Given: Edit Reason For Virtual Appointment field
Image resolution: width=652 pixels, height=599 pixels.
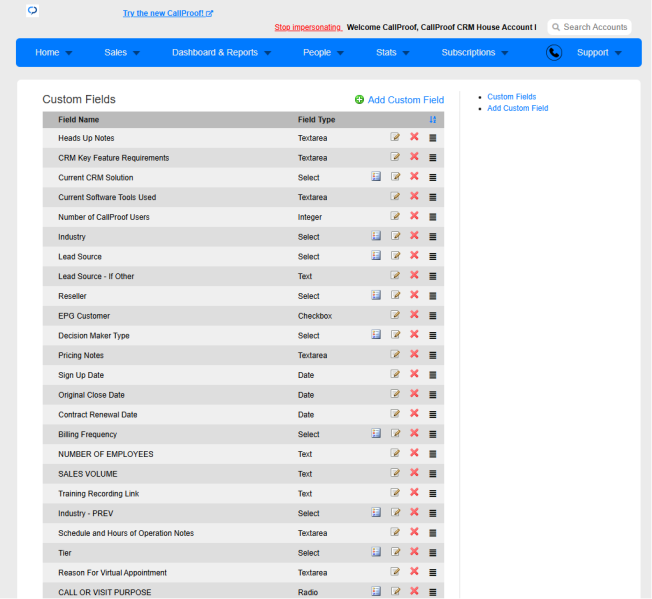Looking at the screenshot, I should (395, 571).
